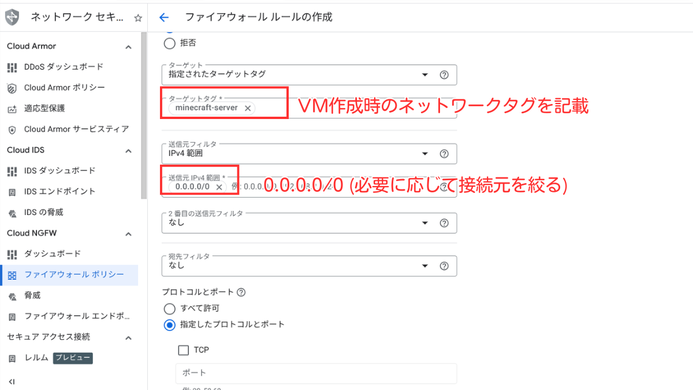
Task: Remove the minecraft-server target tag chip
Action: pyautogui.click(x=248, y=108)
